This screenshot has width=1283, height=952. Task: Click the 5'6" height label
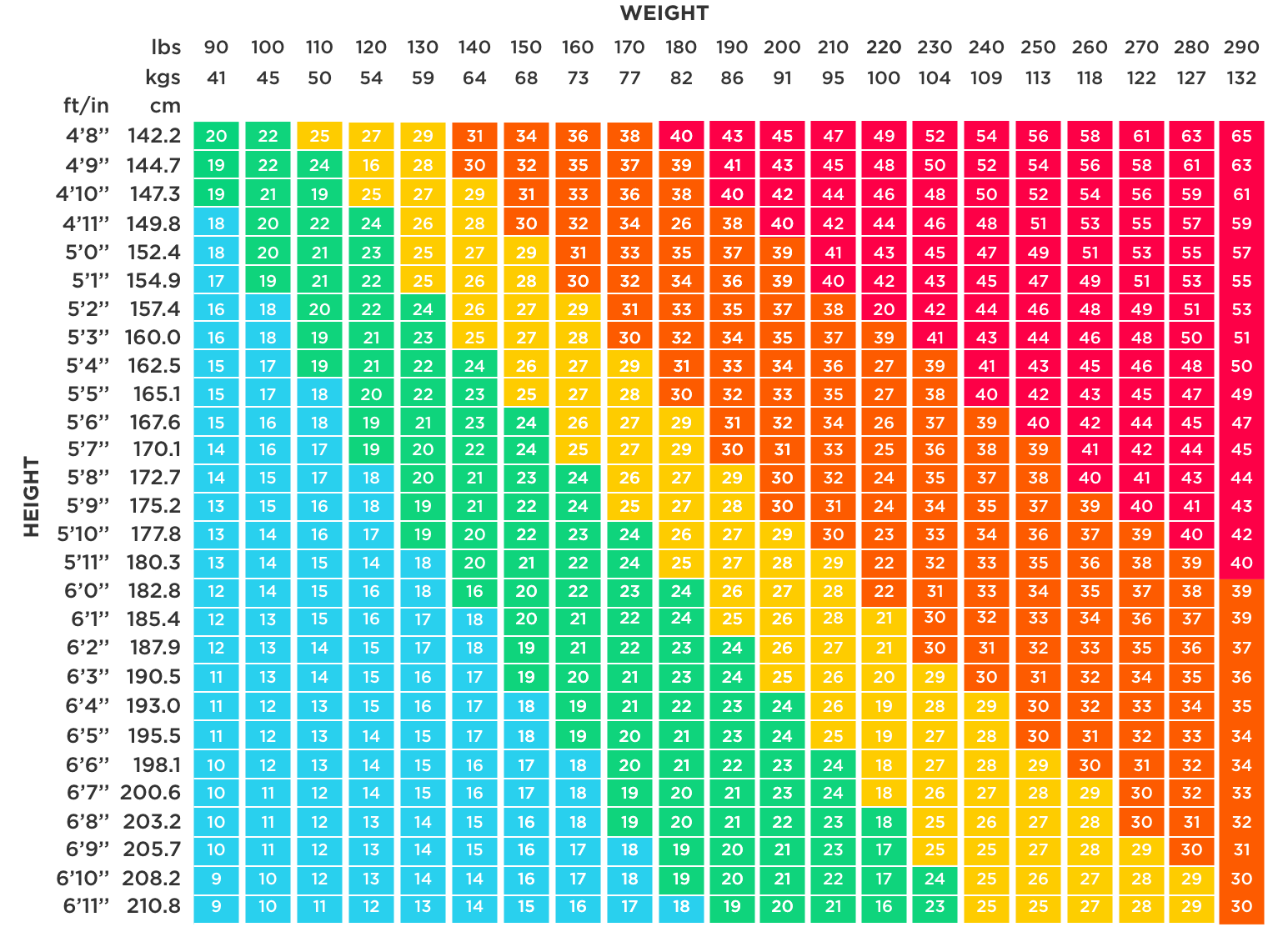point(88,423)
